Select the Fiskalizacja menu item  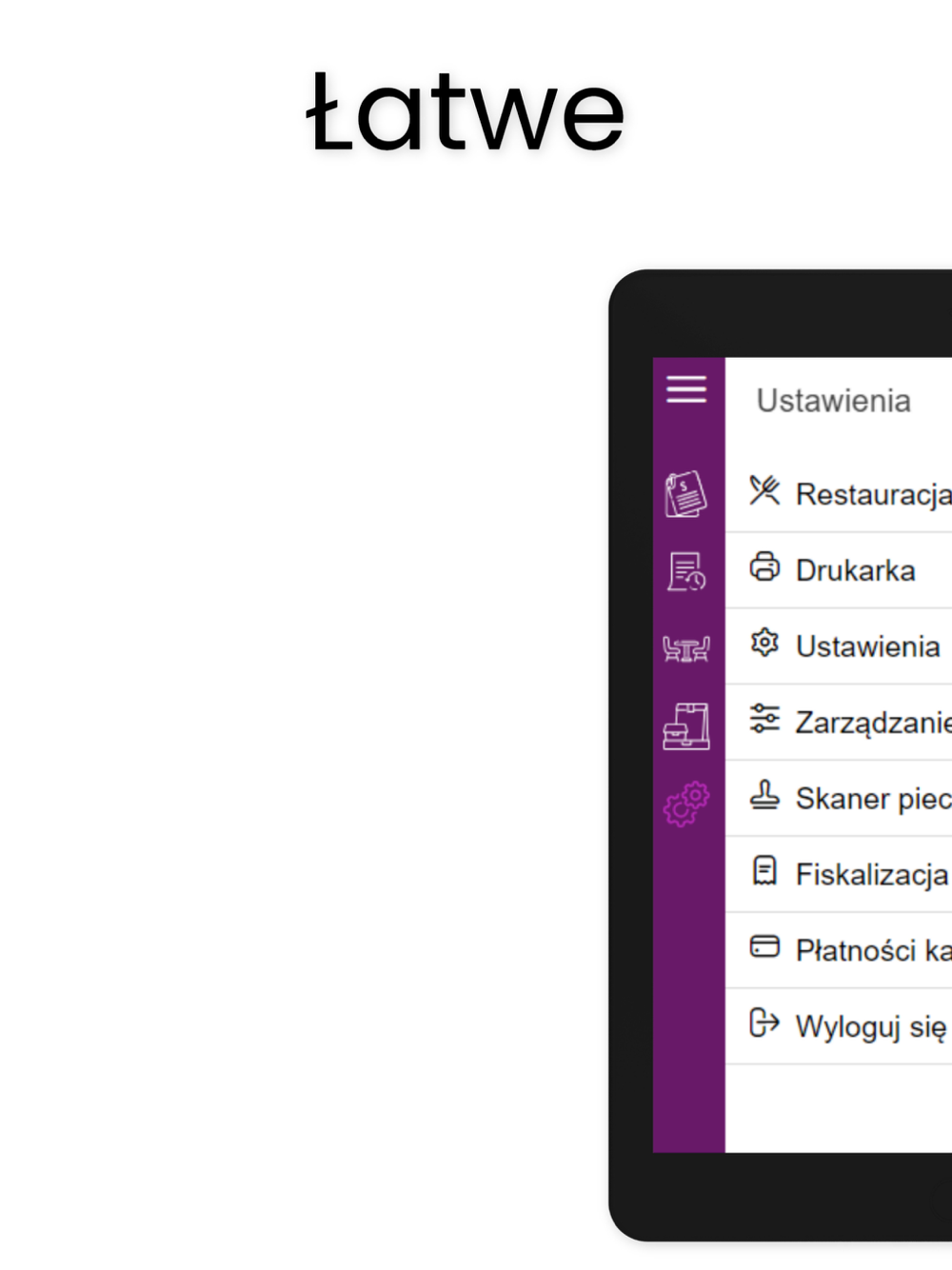[839, 874]
